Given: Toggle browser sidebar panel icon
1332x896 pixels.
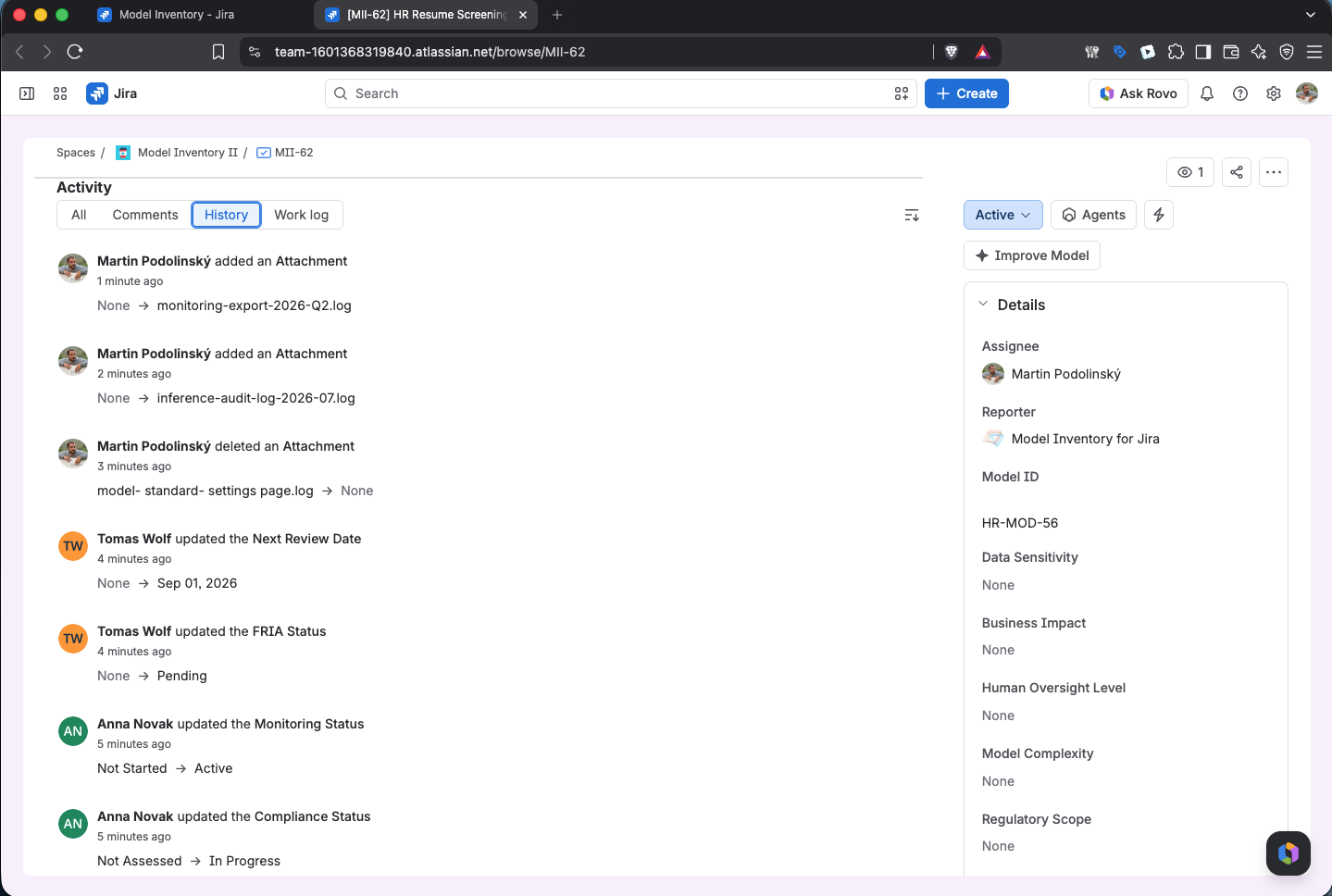Looking at the screenshot, I should (1203, 52).
